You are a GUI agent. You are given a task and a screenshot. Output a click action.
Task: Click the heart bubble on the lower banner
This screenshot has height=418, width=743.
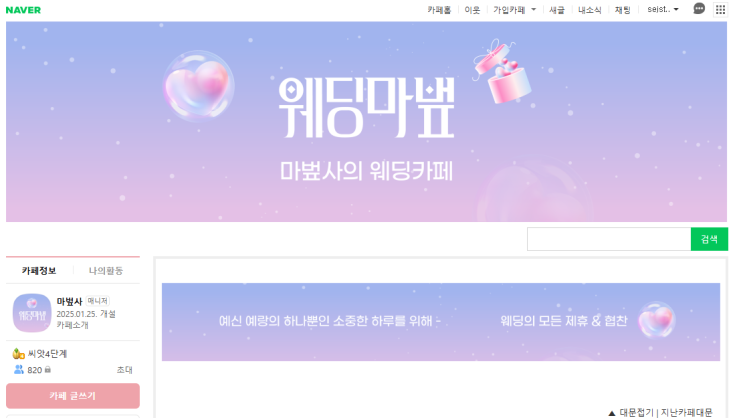pyautogui.click(x=657, y=320)
